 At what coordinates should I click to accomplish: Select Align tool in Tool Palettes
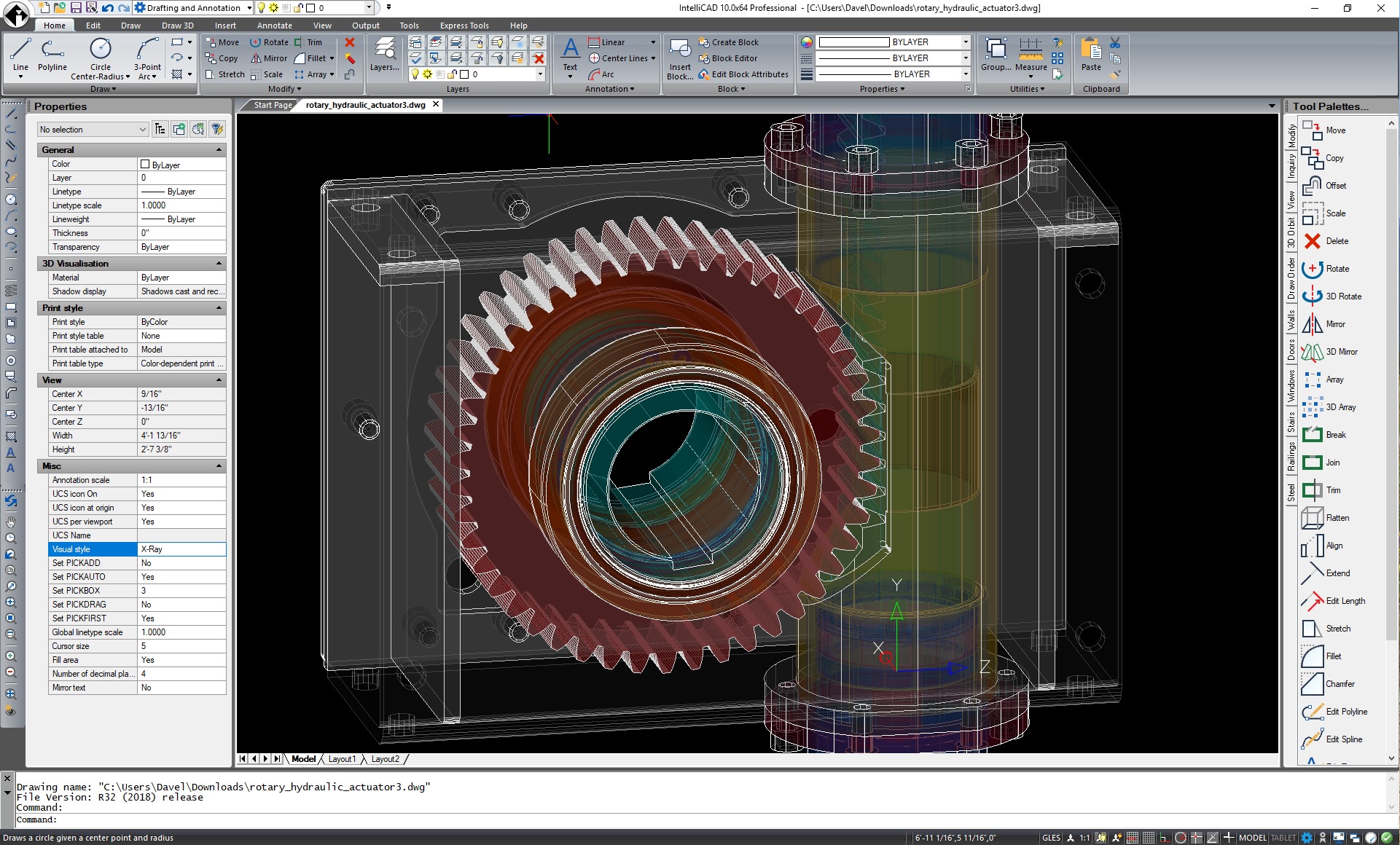tap(1323, 546)
